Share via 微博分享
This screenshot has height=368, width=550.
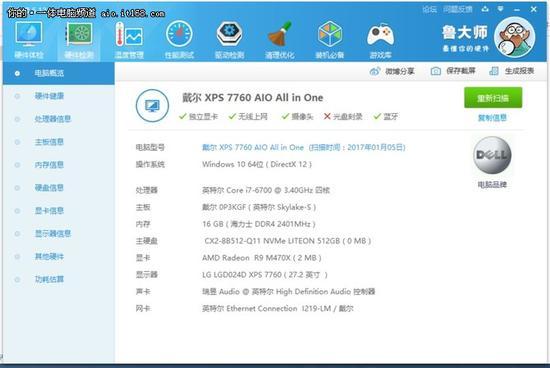tap(392, 71)
